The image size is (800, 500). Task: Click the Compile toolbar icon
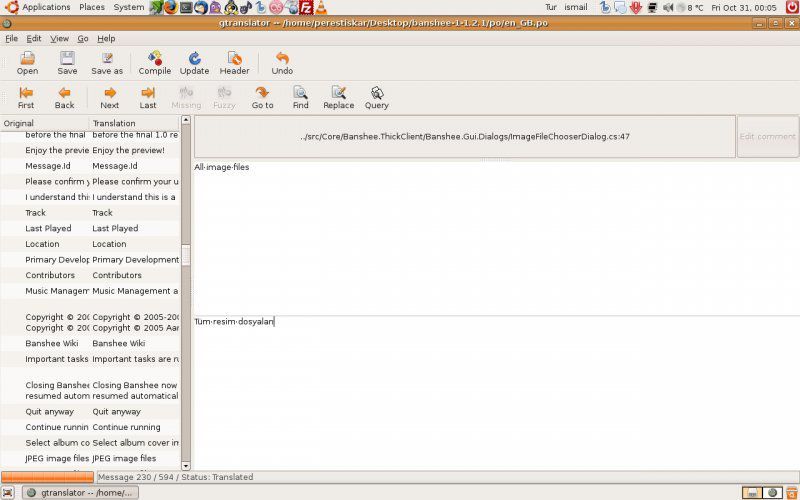[154, 64]
